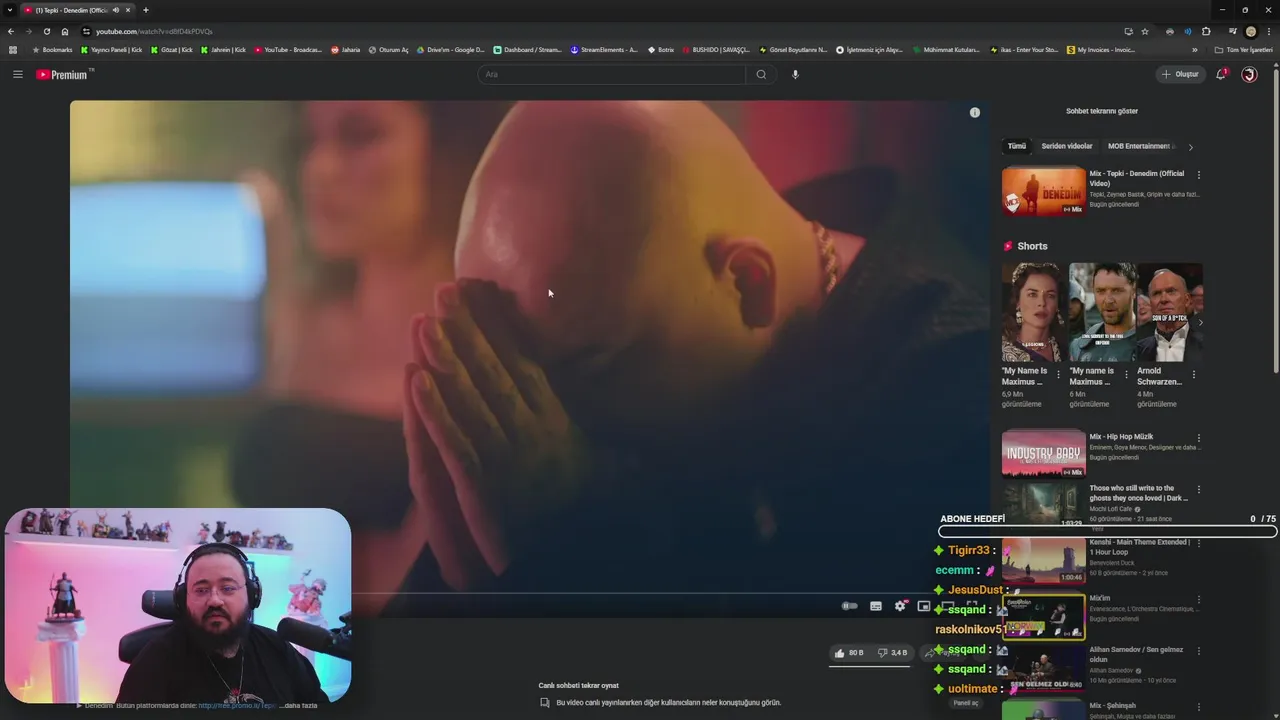1280x720 pixels.
Task: Dislike the video showing 3,4 B
Action: tap(893, 653)
